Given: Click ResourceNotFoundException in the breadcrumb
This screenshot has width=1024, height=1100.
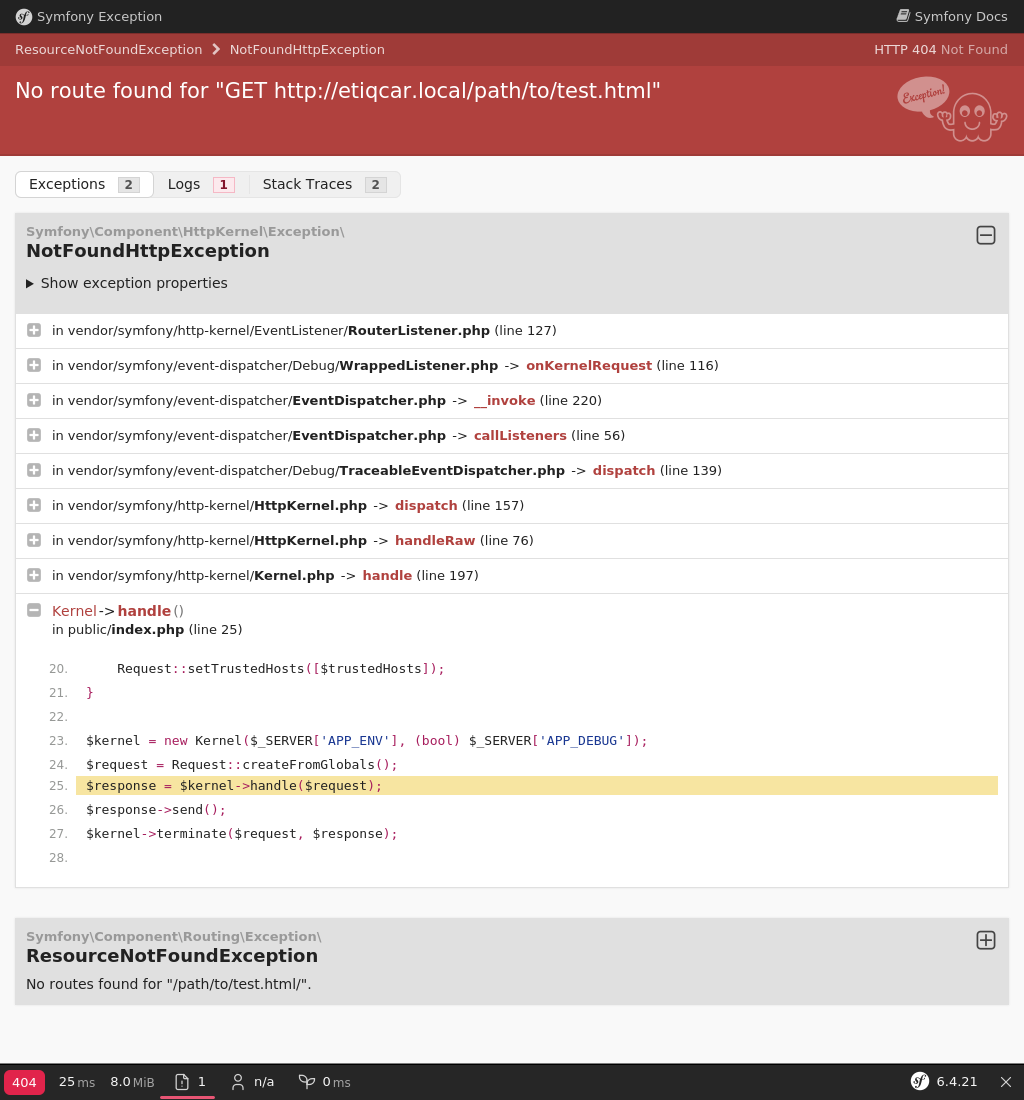Looking at the screenshot, I should click(109, 50).
